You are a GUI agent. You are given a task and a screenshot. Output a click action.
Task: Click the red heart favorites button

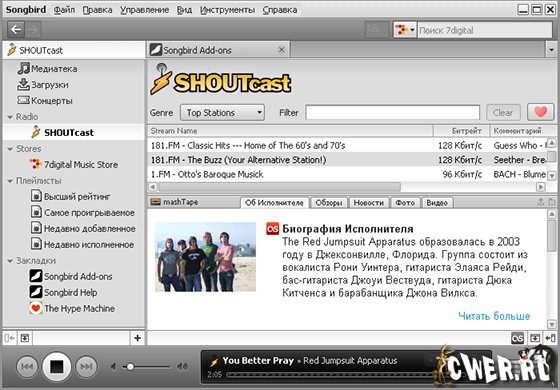pos(540,112)
